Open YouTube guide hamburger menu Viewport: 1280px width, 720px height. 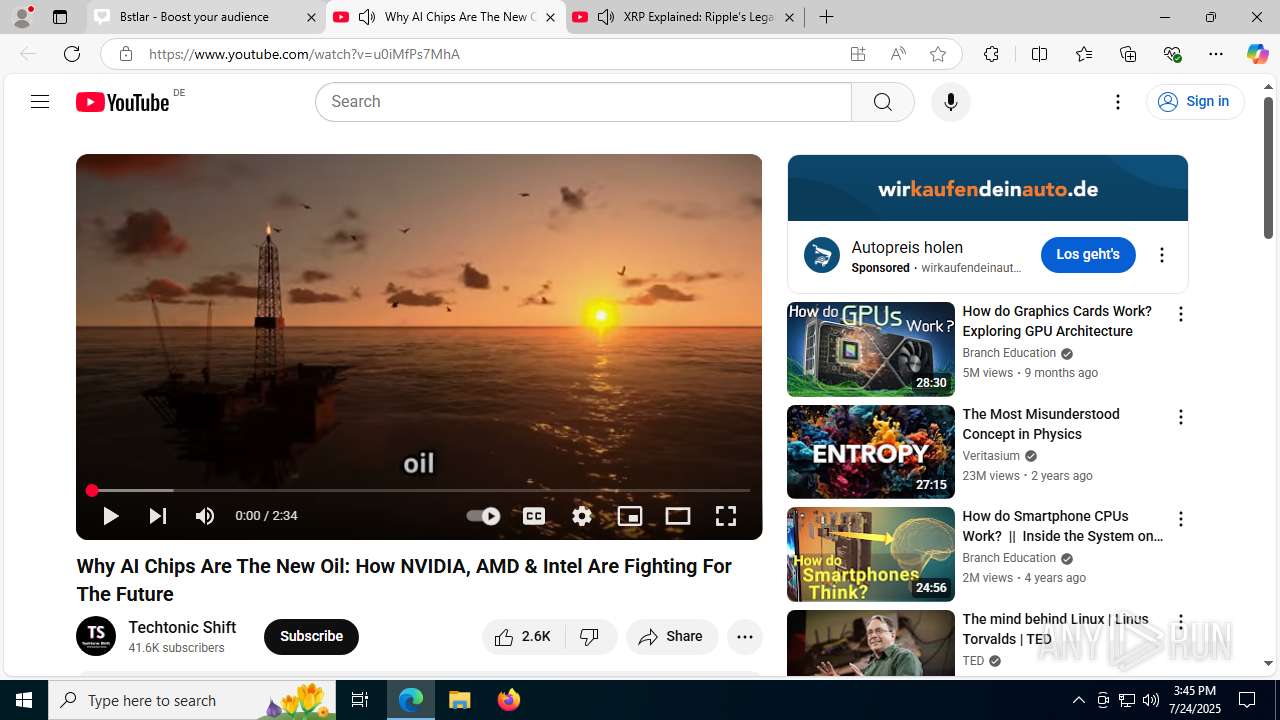pyautogui.click(x=40, y=102)
